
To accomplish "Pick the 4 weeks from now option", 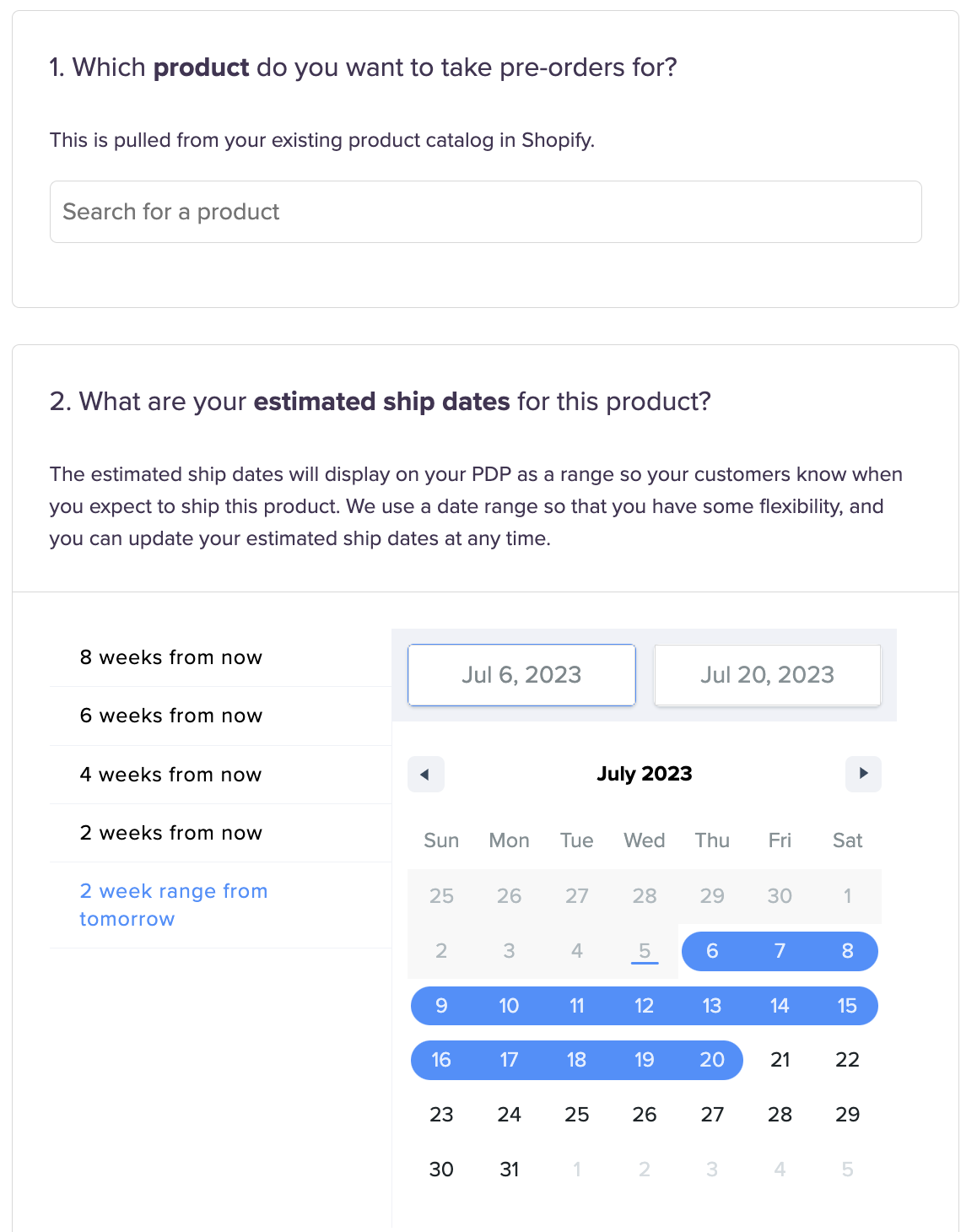I will point(171,775).
